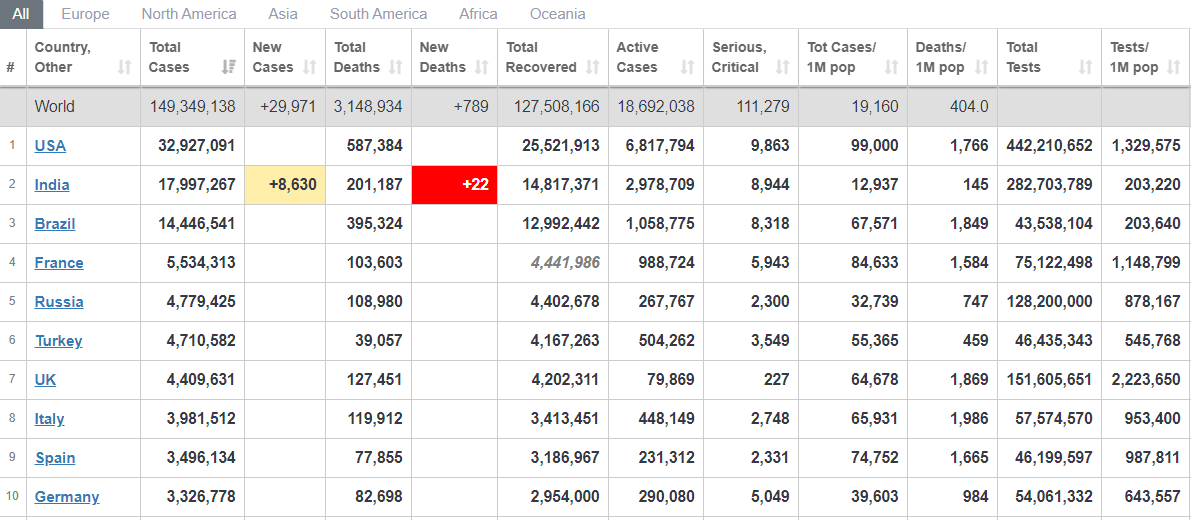Sort by Total Deaths using arrow icon
The image size is (1191, 520).
[396, 68]
